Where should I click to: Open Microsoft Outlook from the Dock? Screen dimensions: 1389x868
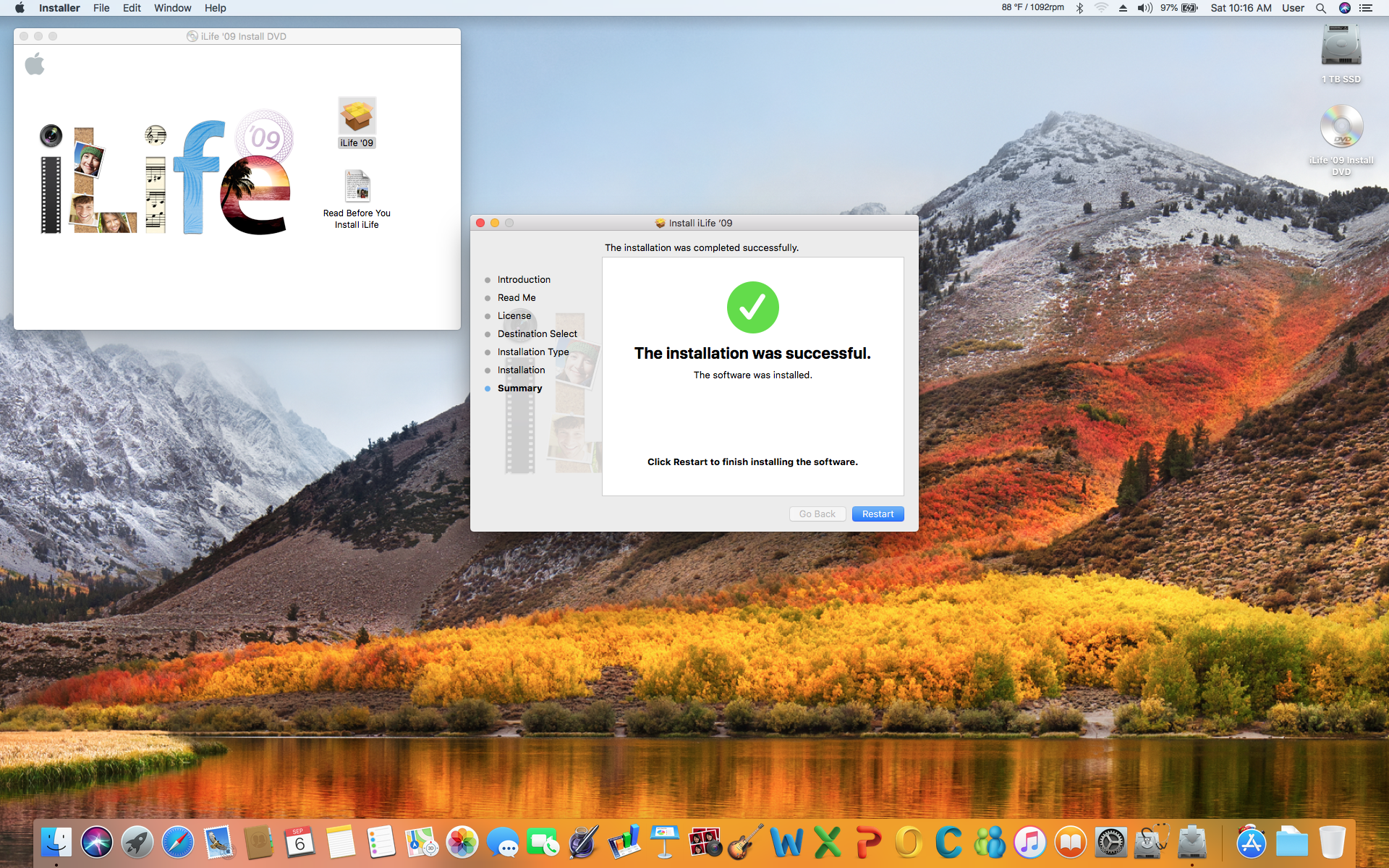[x=908, y=842]
